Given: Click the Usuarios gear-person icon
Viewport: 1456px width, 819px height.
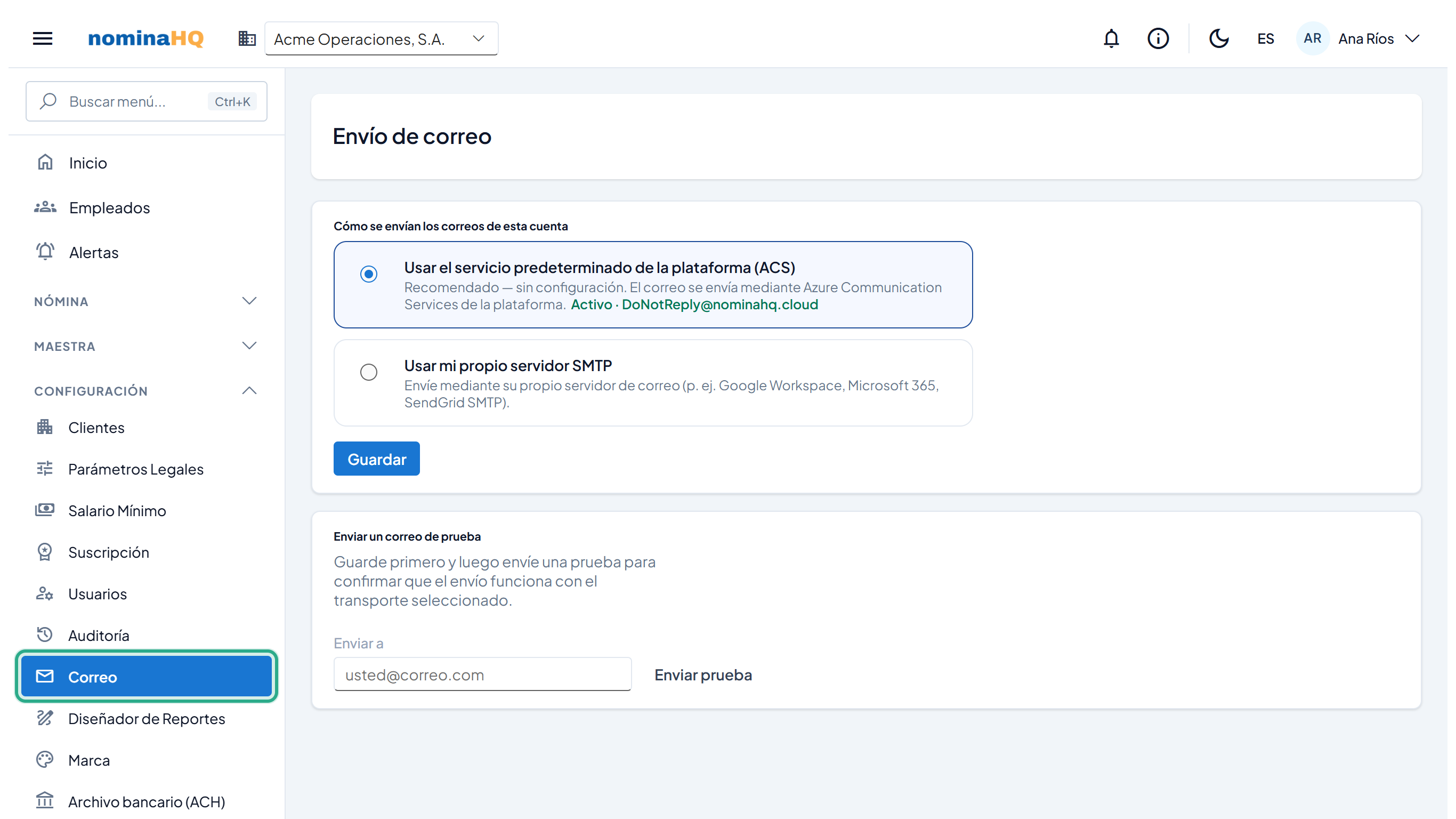Looking at the screenshot, I should point(45,593).
